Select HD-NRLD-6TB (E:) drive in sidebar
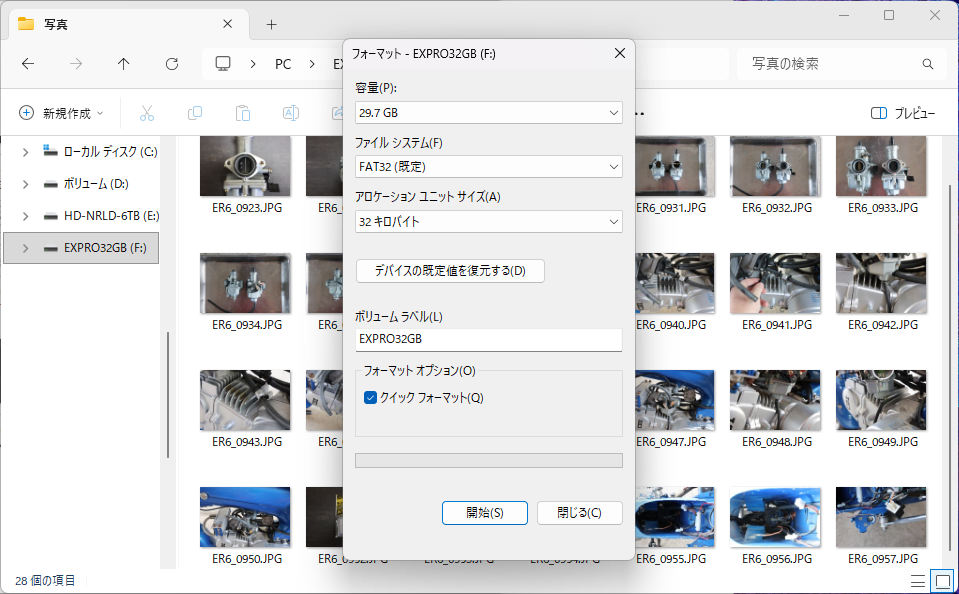 [x=110, y=216]
